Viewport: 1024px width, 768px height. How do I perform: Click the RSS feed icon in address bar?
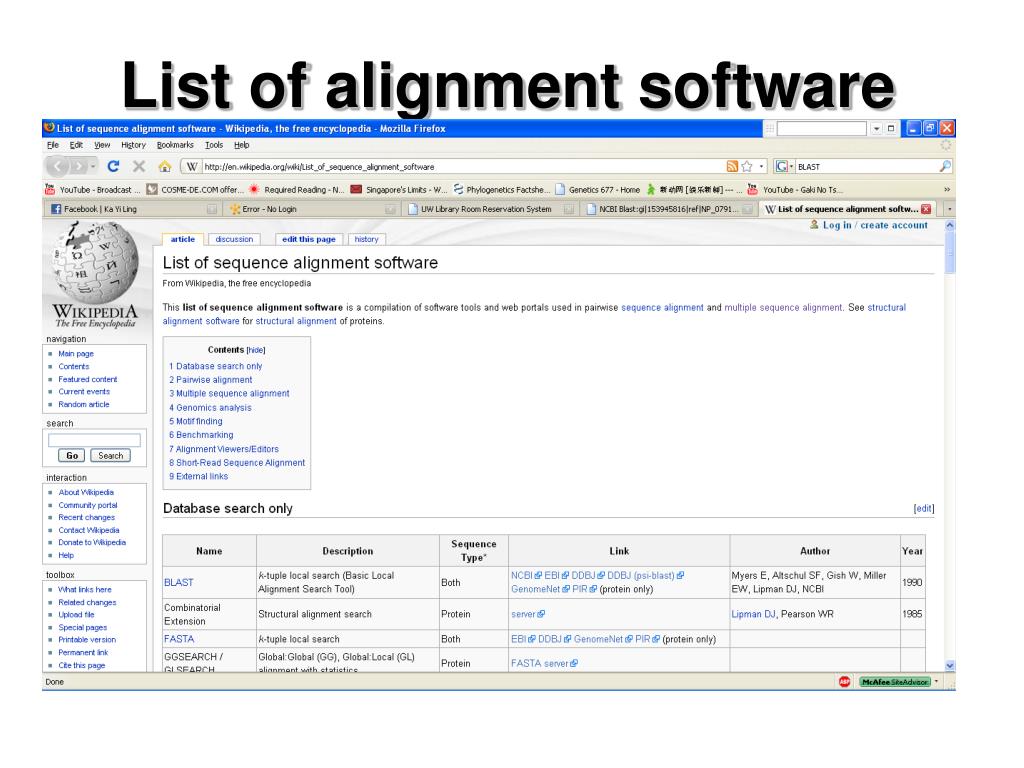point(732,167)
